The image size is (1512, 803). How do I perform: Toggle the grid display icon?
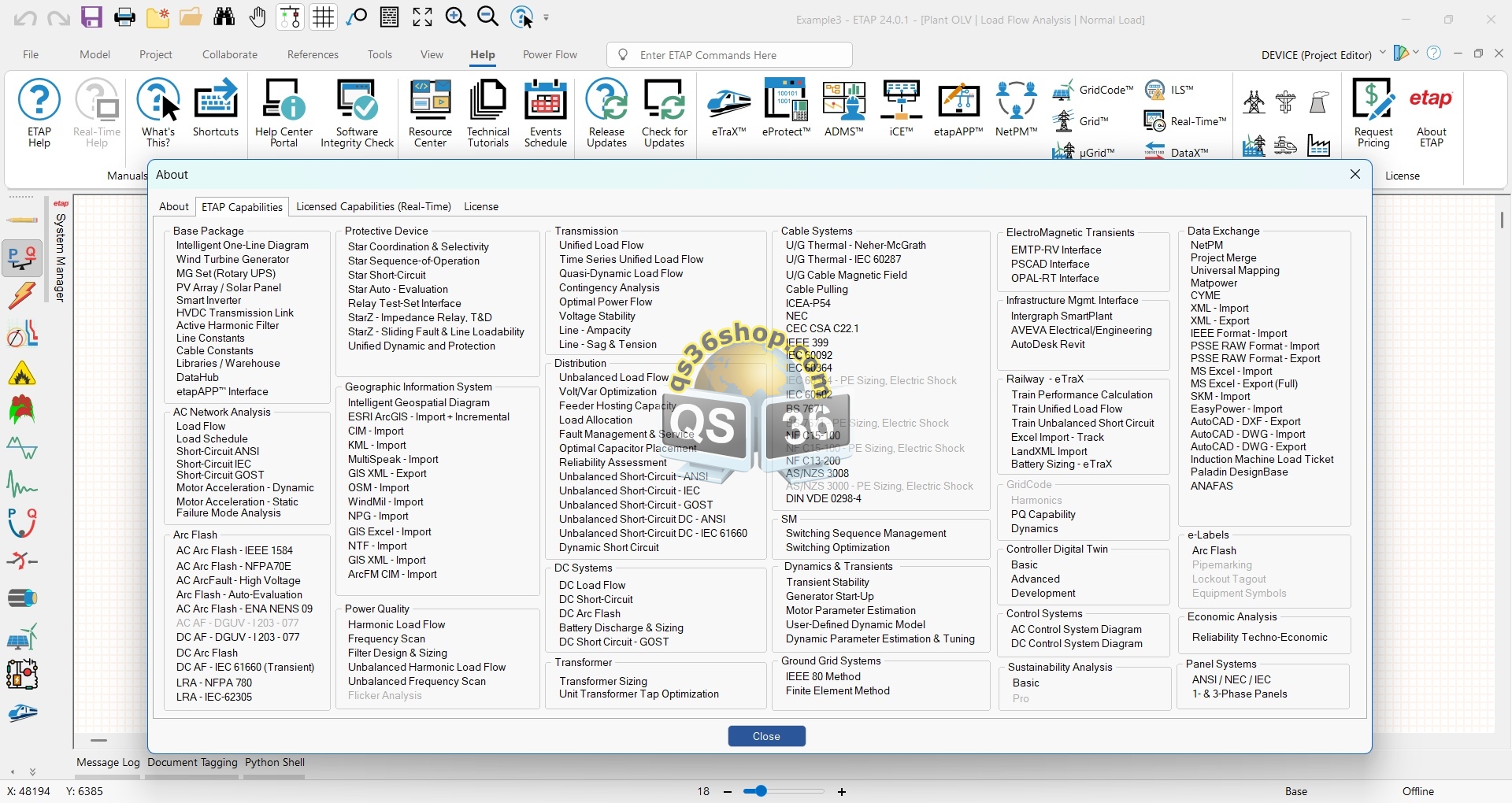point(324,17)
